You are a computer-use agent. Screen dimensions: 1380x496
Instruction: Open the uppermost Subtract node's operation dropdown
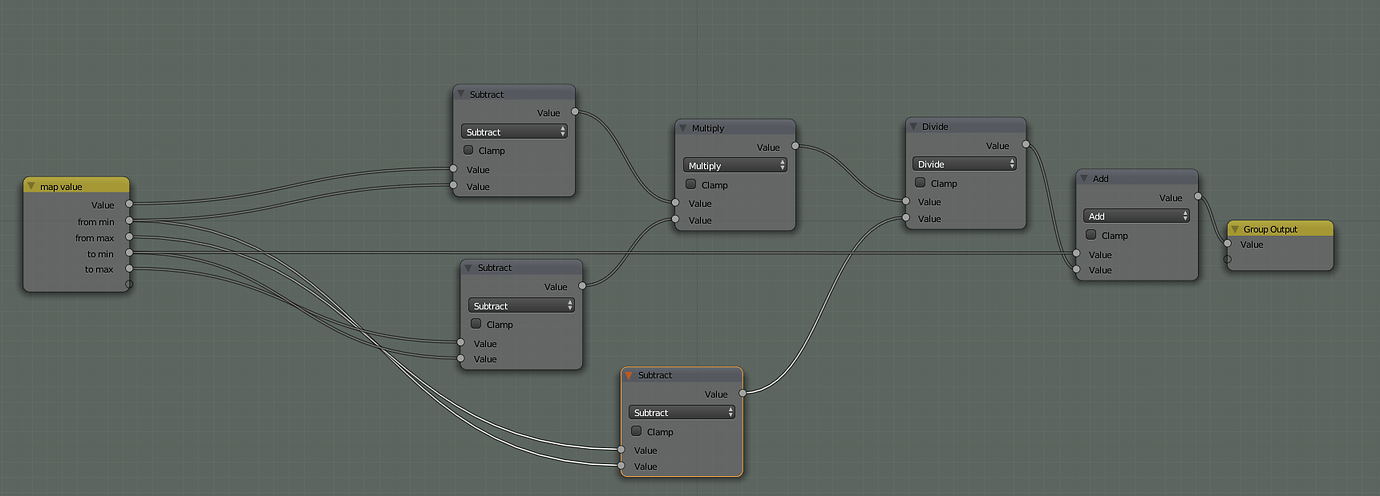pos(514,131)
